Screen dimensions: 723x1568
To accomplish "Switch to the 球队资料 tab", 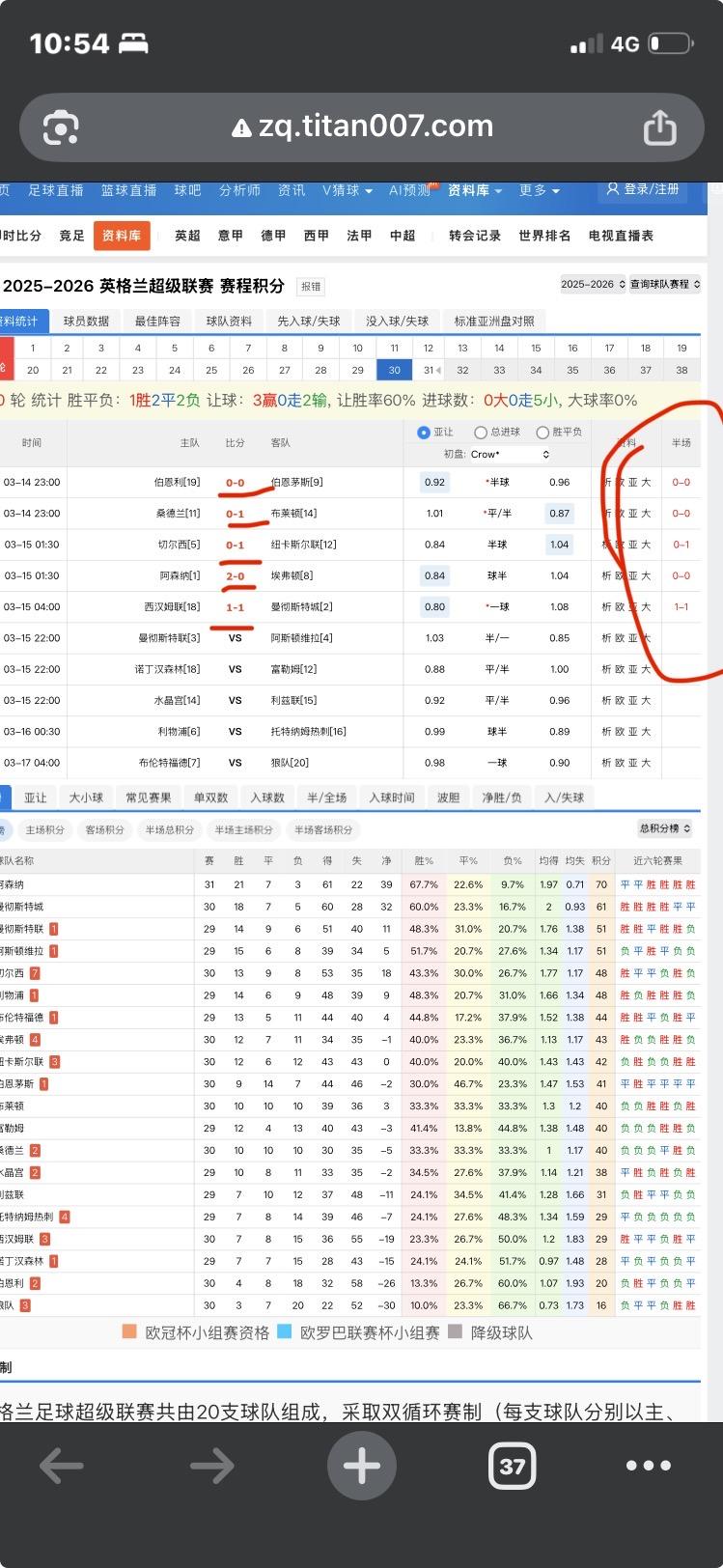I will click(229, 322).
